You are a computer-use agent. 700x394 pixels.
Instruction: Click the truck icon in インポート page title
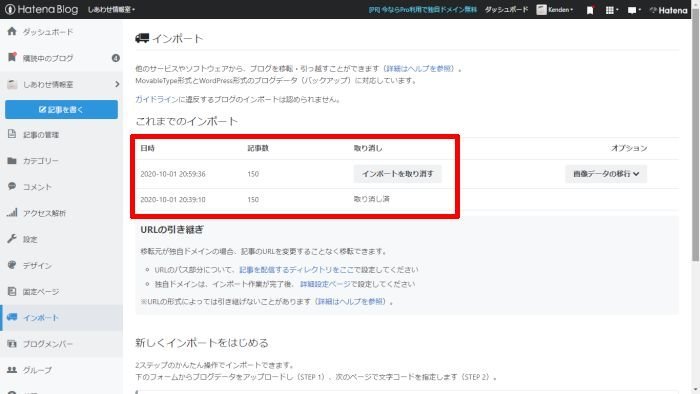coord(142,38)
